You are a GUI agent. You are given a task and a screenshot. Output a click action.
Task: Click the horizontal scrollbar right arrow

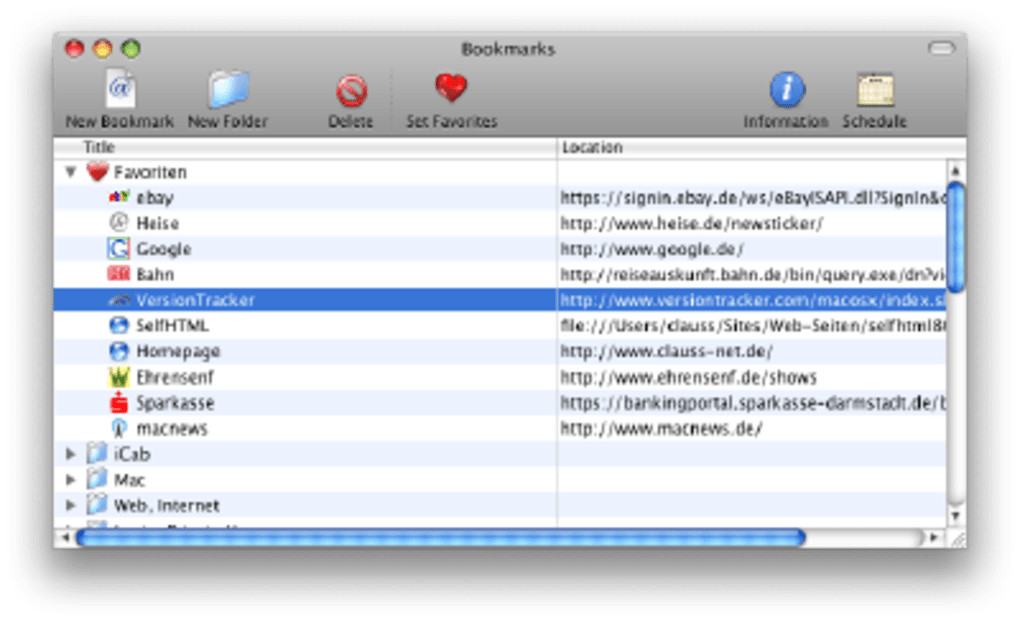point(934,537)
